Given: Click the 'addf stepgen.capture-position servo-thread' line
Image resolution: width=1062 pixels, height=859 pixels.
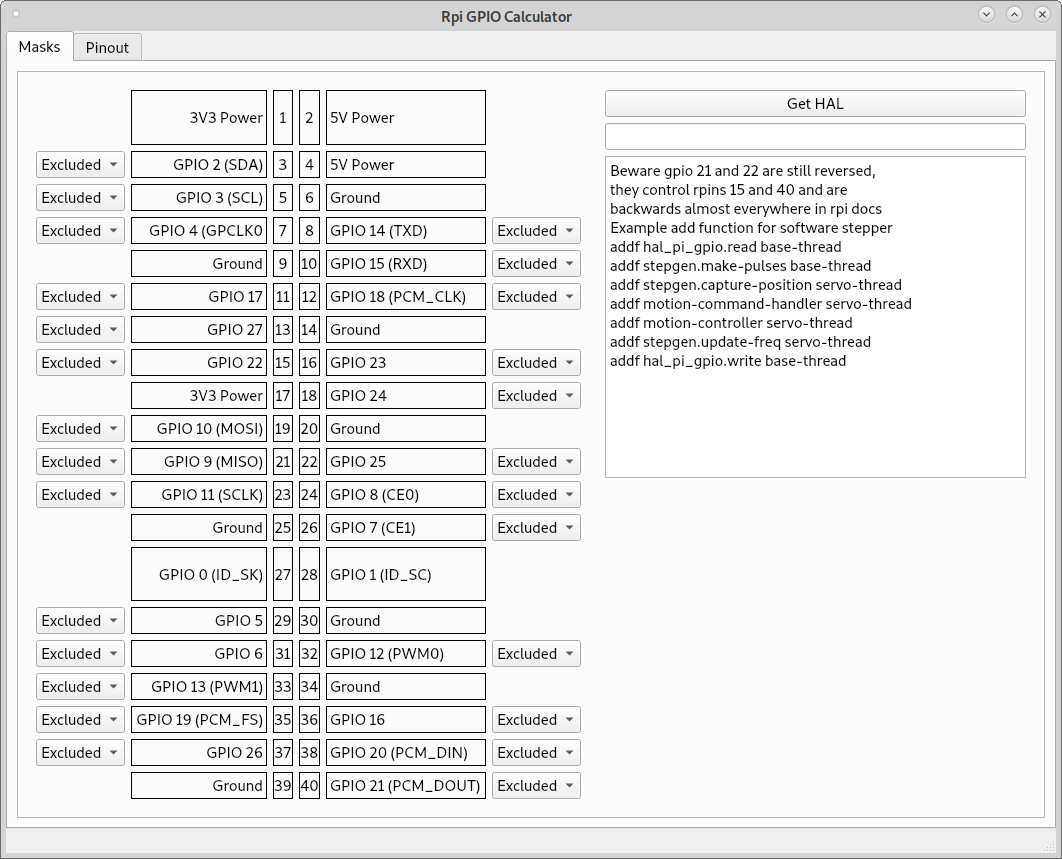Looking at the screenshot, I should click(755, 285).
